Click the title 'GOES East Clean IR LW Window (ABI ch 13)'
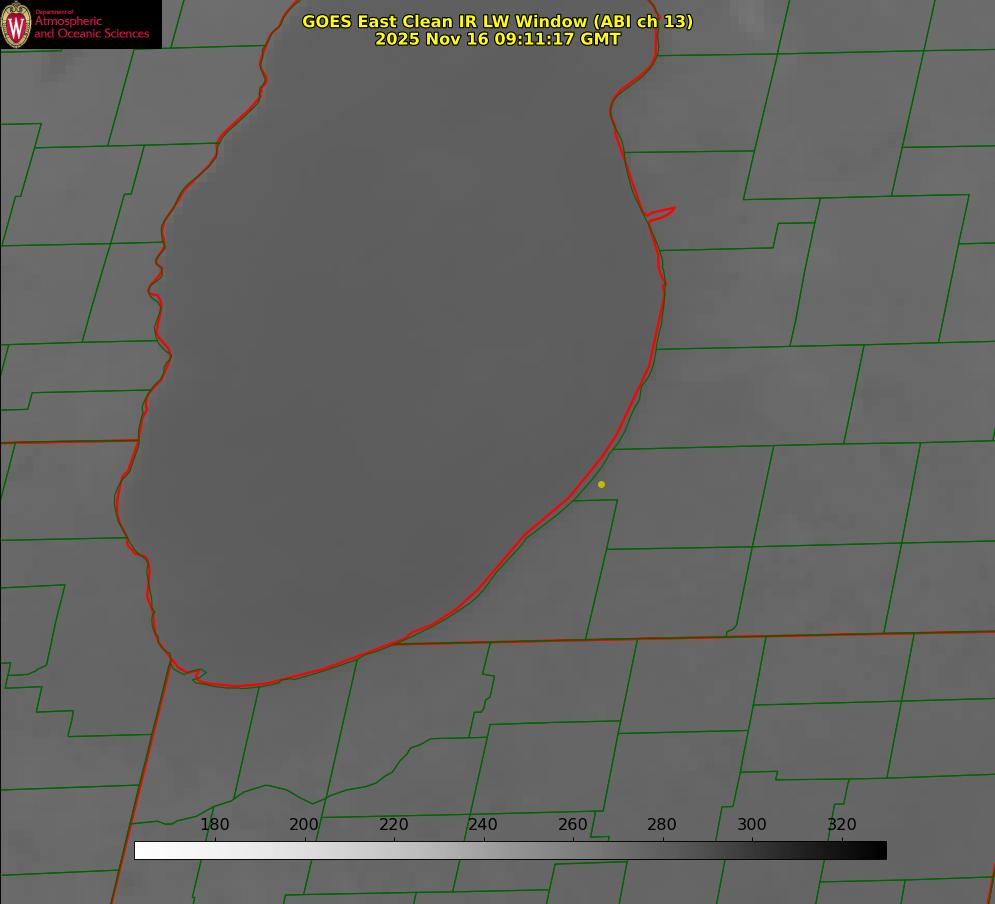This screenshot has height=904, width=995. (x=498, y=21)
